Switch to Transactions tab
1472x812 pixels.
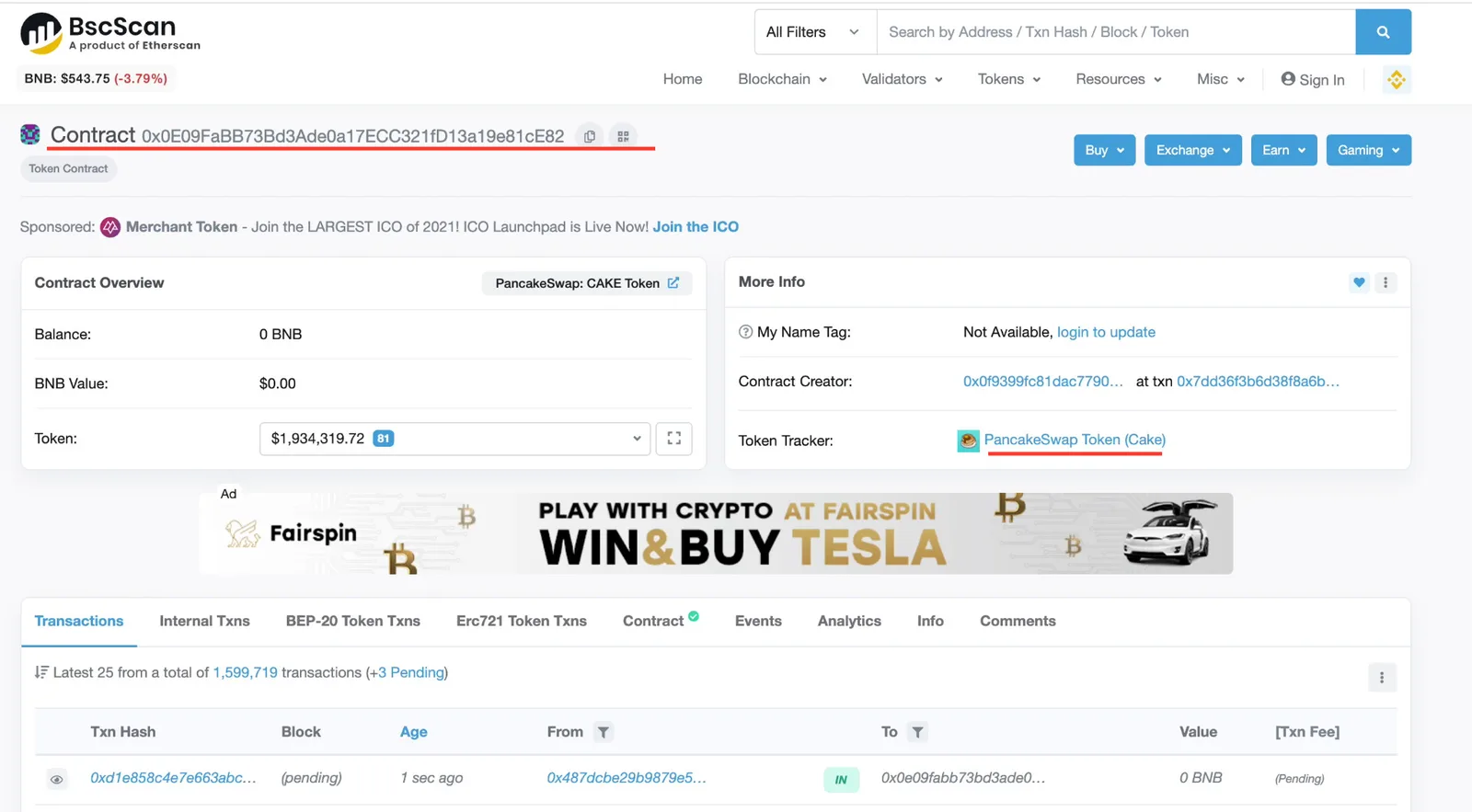79,622
